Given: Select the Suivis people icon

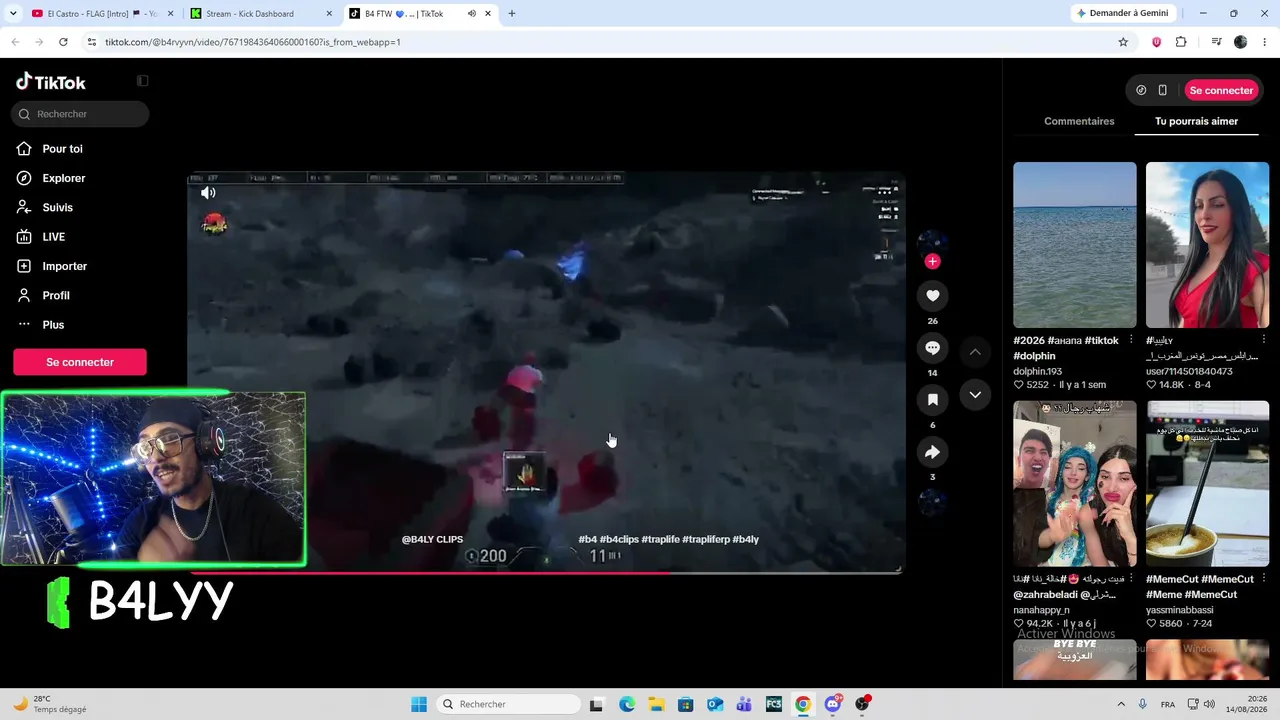Looking at the screenshot, I should (24, 207).
